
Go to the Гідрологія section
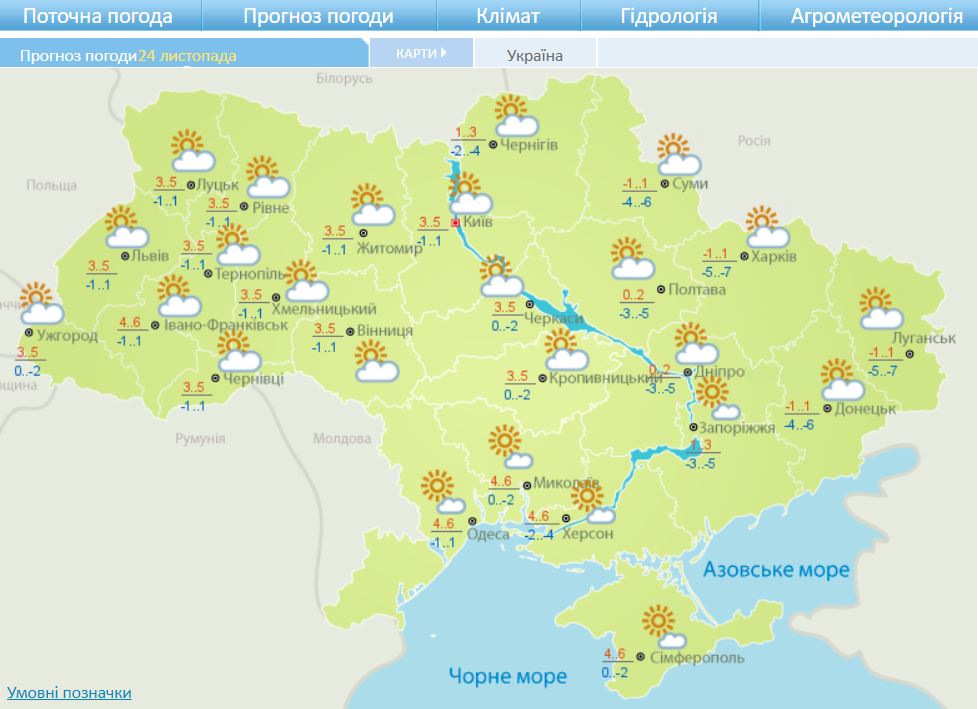click(668, 16)
